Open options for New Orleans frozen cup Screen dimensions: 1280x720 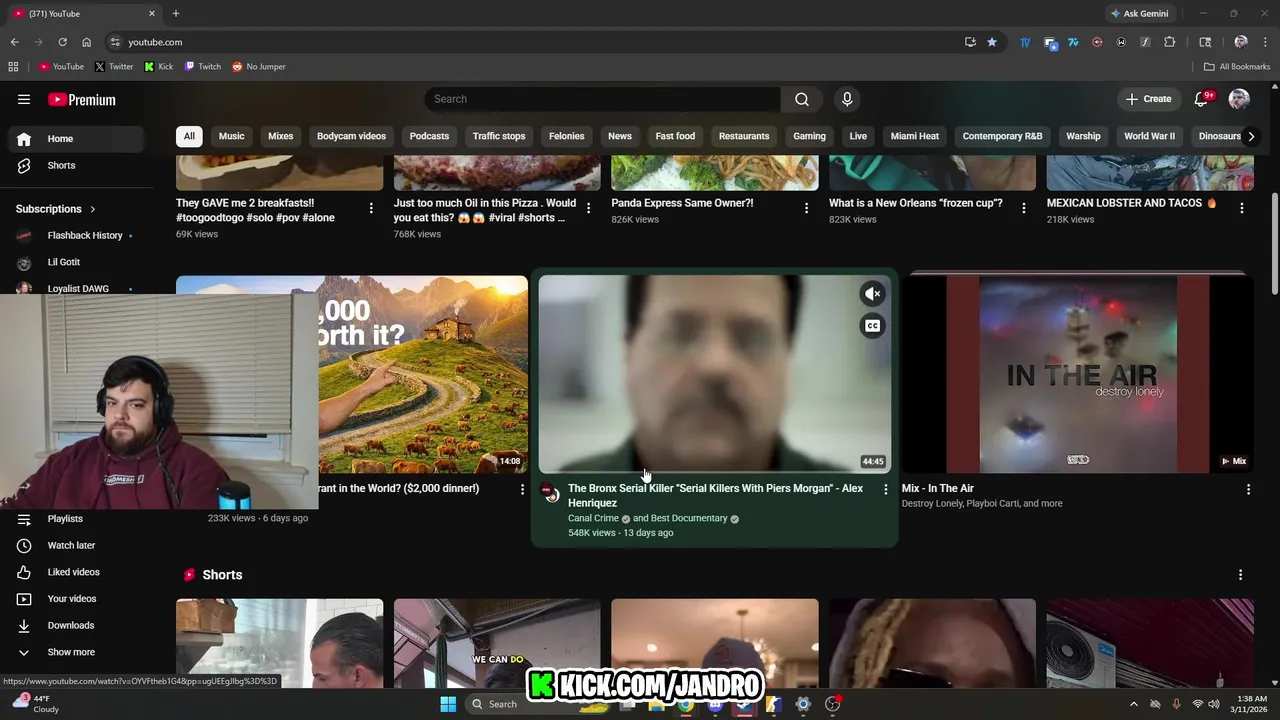click(1023, 208)
